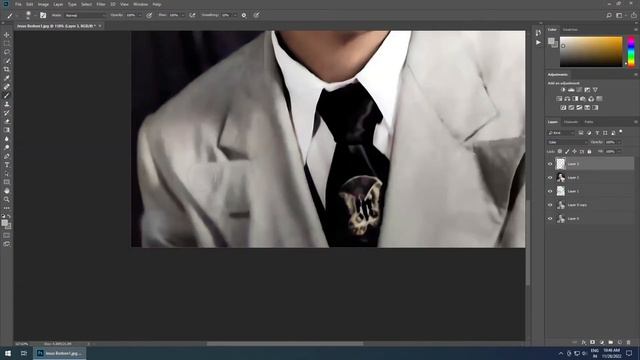
Task: Open Smoothing value arrow
Action: tap(235, 15)
